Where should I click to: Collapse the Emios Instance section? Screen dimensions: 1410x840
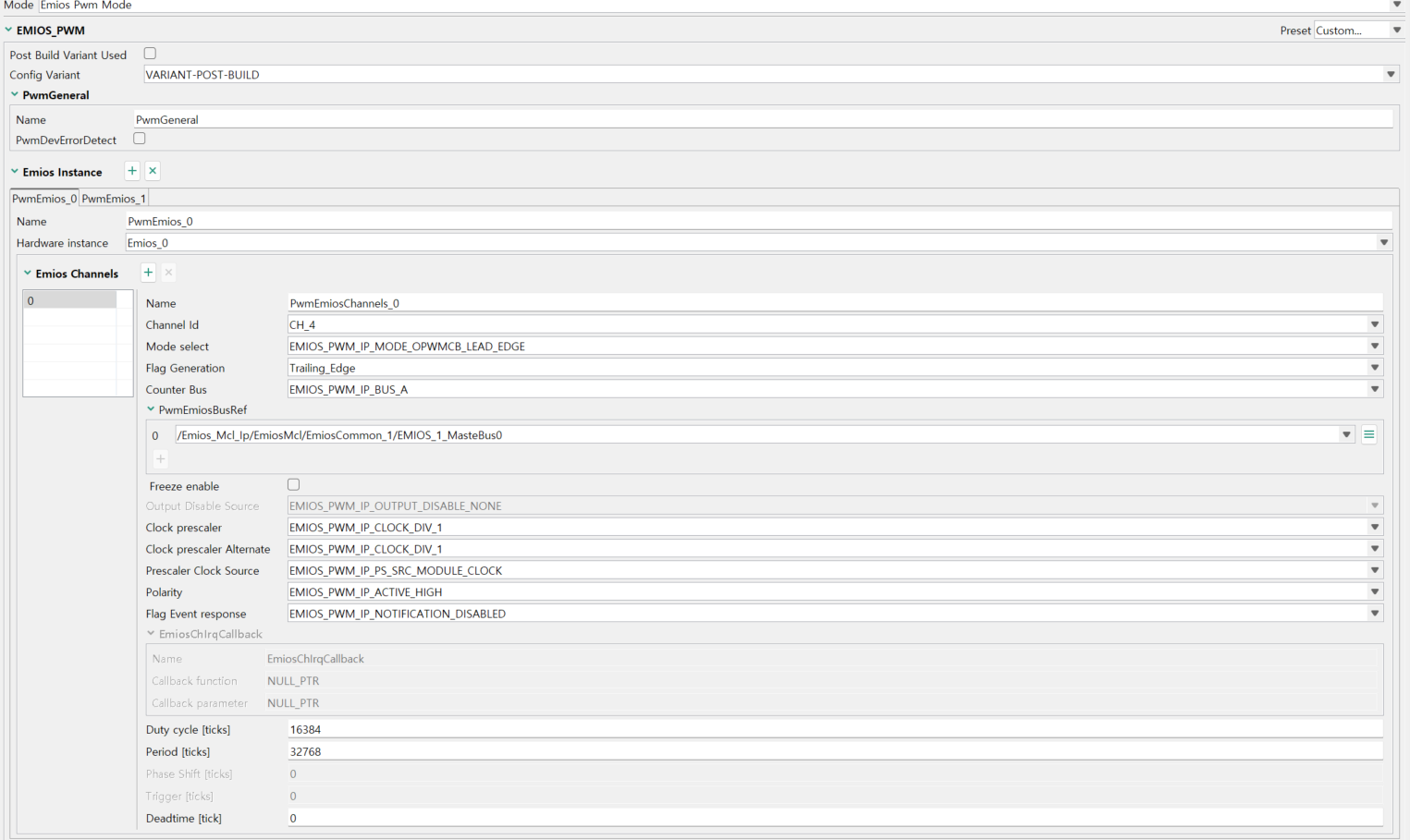(15, 172)
